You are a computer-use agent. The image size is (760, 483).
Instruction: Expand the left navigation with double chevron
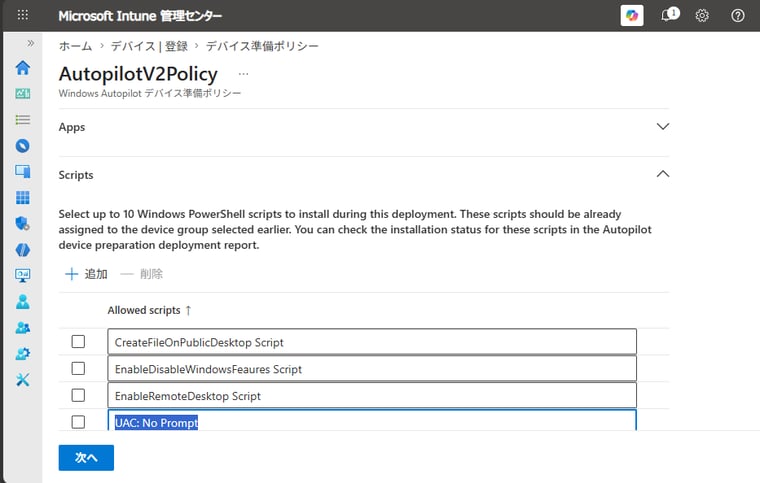pos(31,43)
